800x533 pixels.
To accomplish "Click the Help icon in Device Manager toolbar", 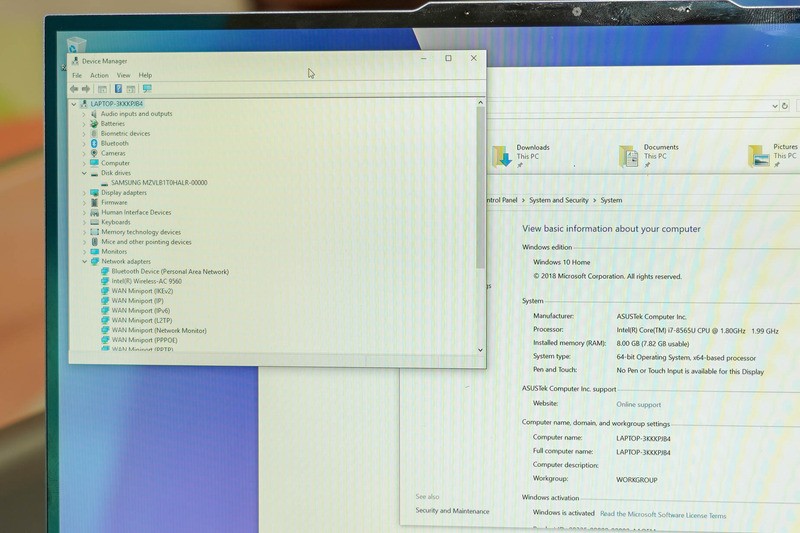I will pos(118,89).
